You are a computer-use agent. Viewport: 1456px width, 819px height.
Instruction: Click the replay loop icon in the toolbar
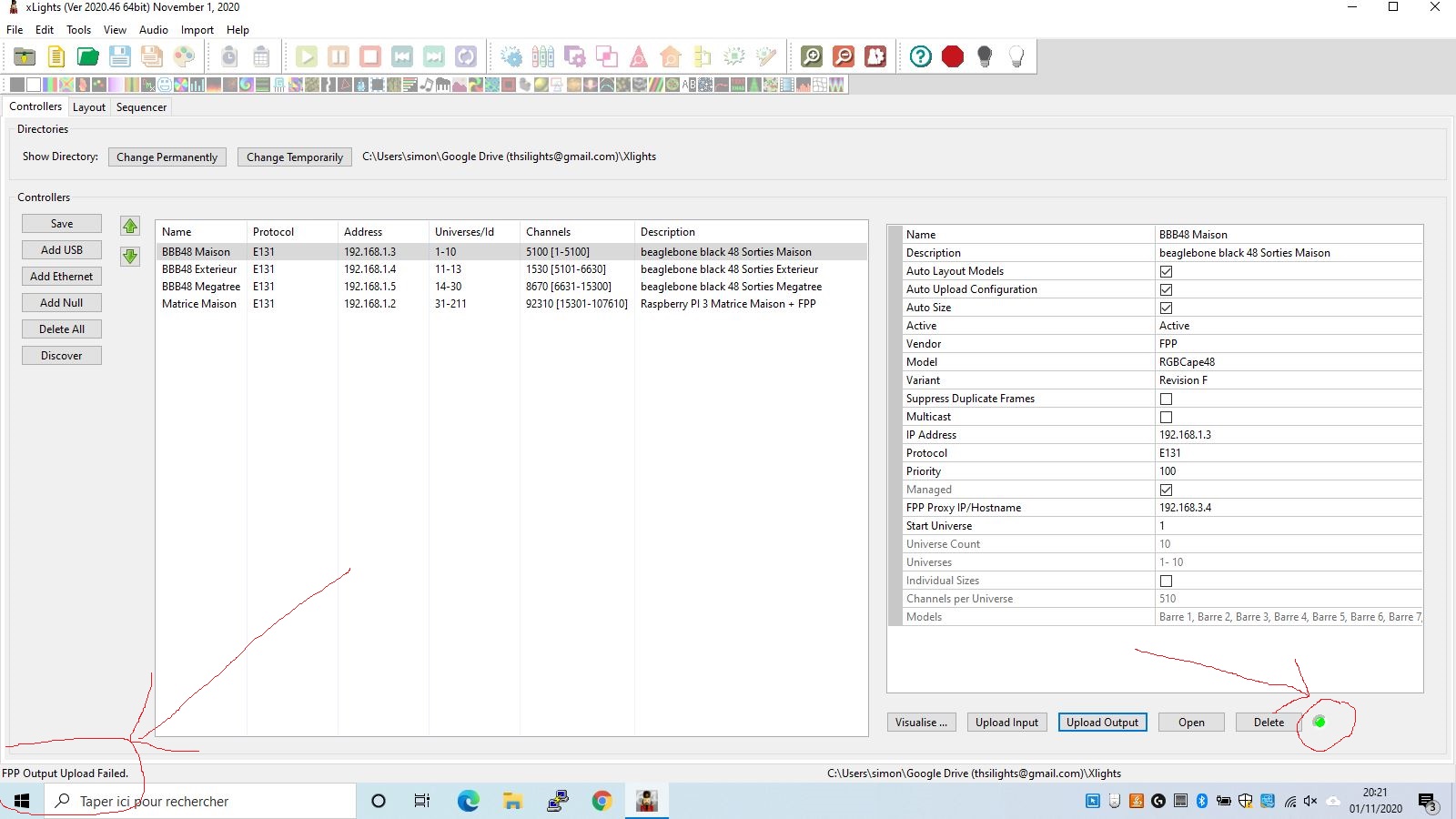pyautogui.click(x=466, y=56)
